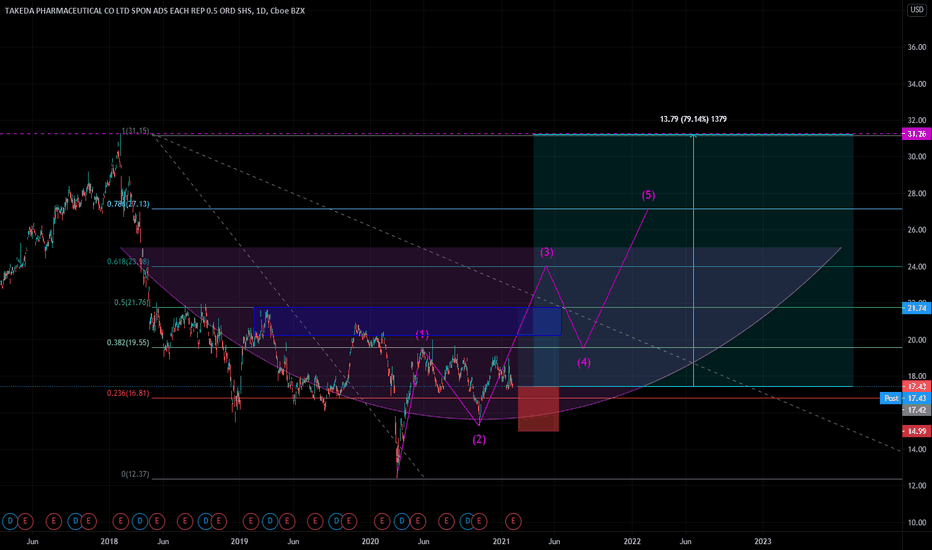This screenshot has height=550, width=932.
Task: Select the dividend marker just before 2019
Action: [206, 521]
